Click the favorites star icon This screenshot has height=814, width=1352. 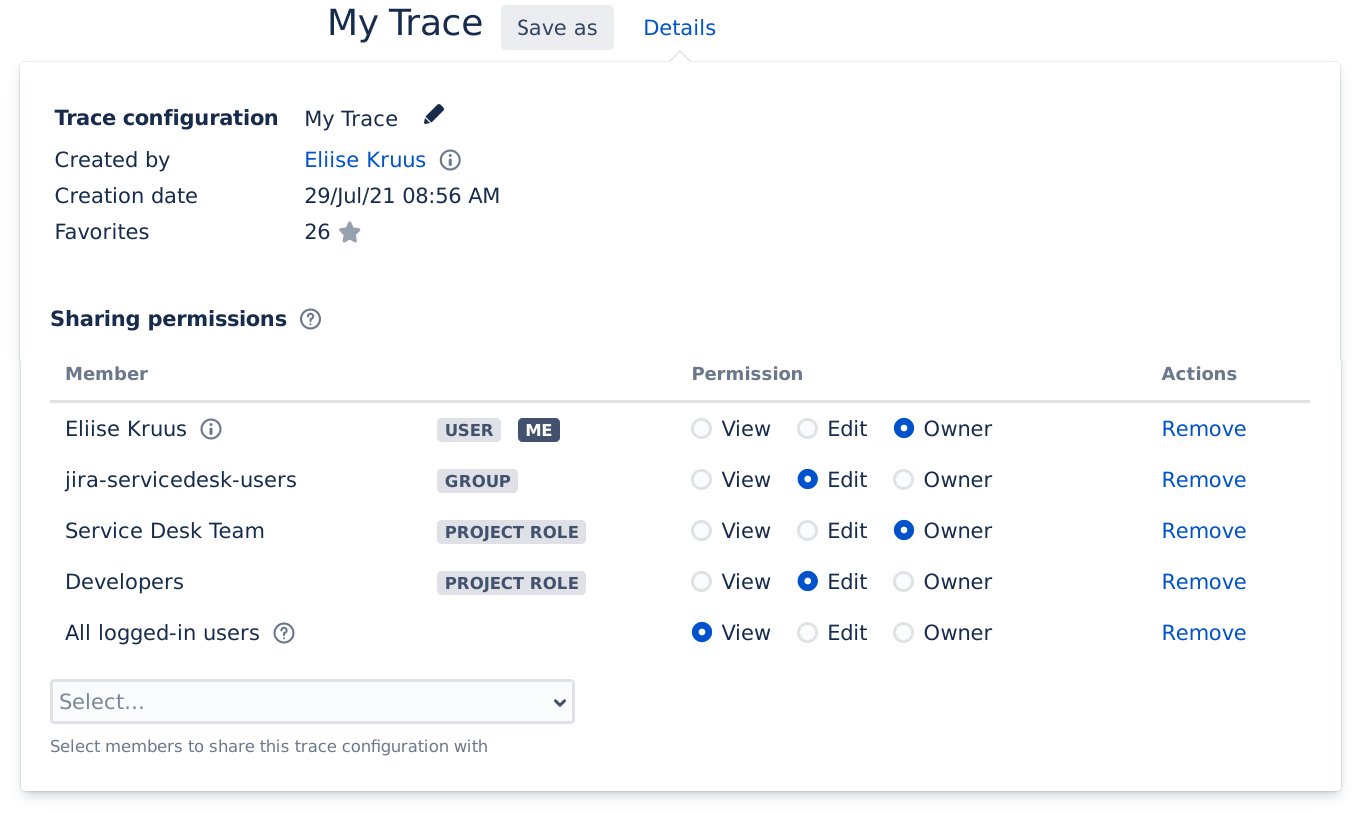click(x=349, y=232)
